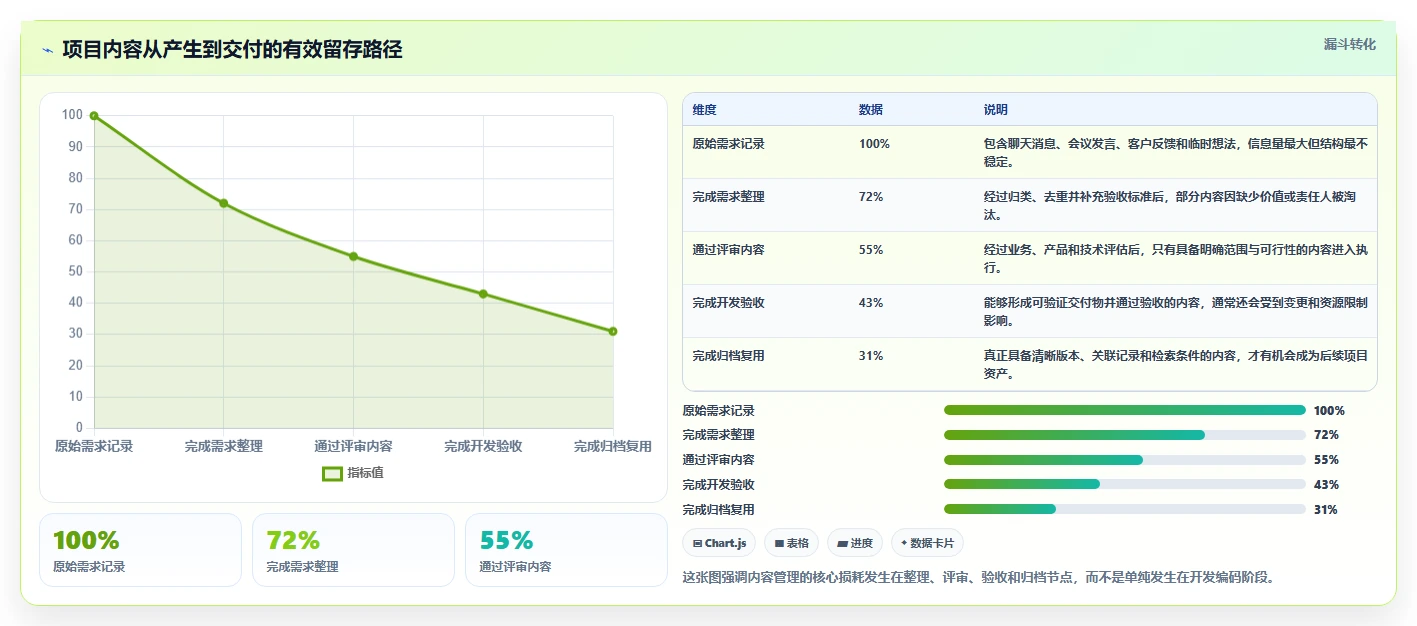Click the 原始需求记录 progress bar
The height and width of the screenshot is (626, 1417).
(1125, 410)
